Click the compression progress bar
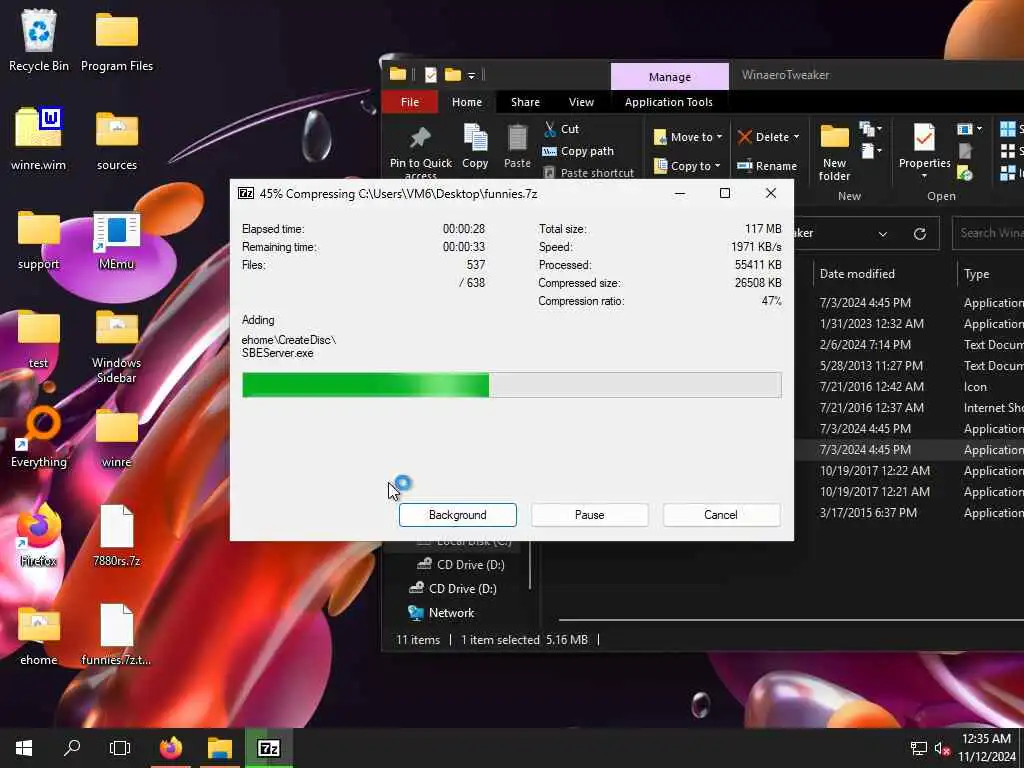Image resolution: width=1024 pixels, height=768 pixels. tap(511, 385)
